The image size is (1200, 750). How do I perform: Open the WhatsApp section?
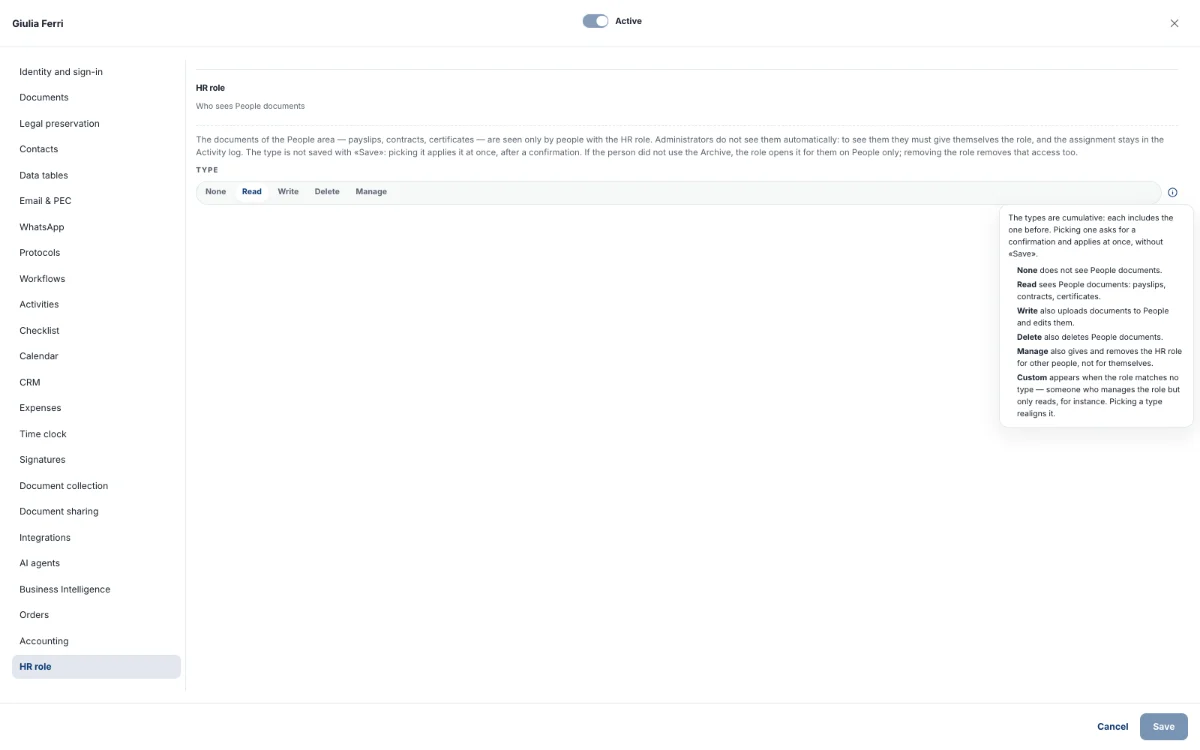[x=96, y=227]
